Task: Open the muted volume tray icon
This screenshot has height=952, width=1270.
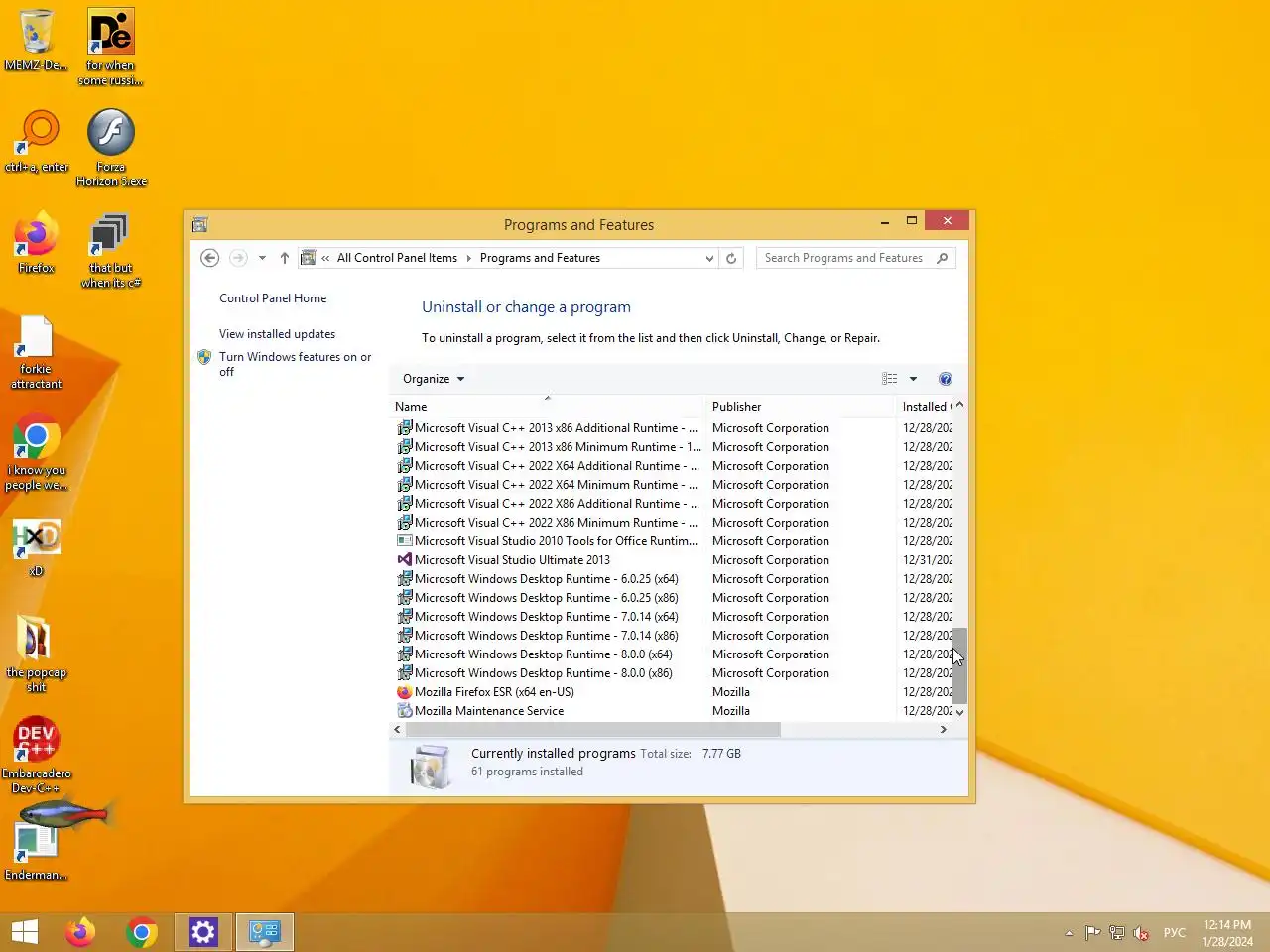Action: [1142, 933]
